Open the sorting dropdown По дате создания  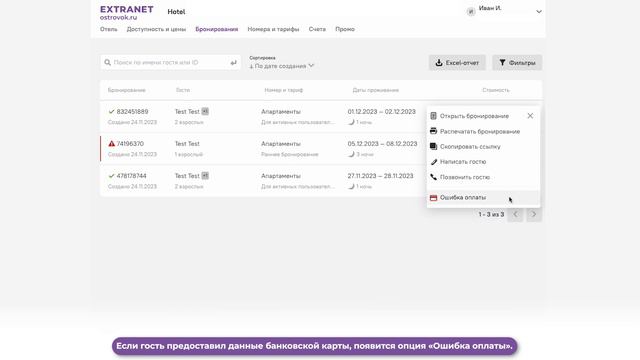(x=282, y=66)
